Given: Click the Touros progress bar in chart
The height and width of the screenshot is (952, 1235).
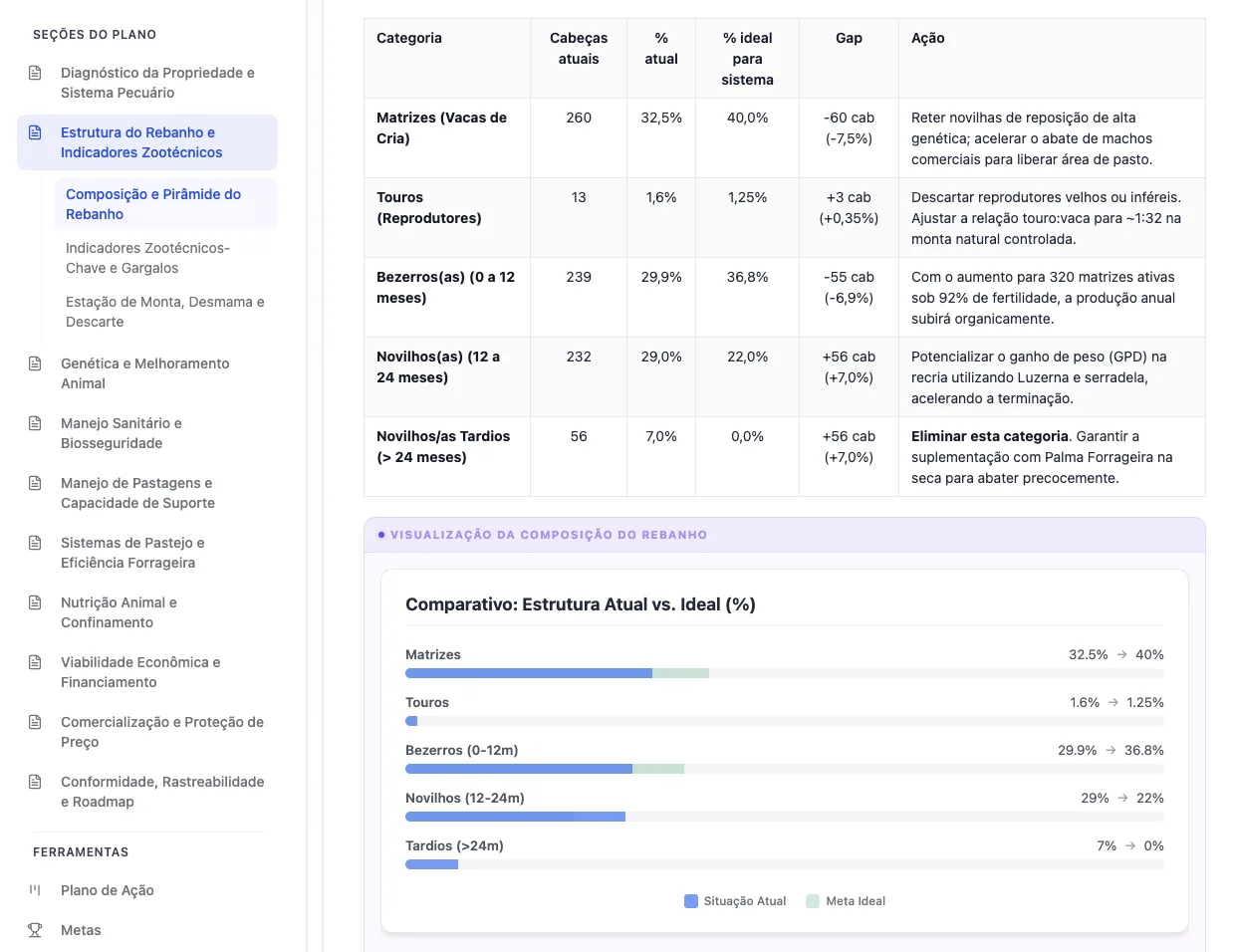Looking at the screenshot, I should [x=785, y=722].
